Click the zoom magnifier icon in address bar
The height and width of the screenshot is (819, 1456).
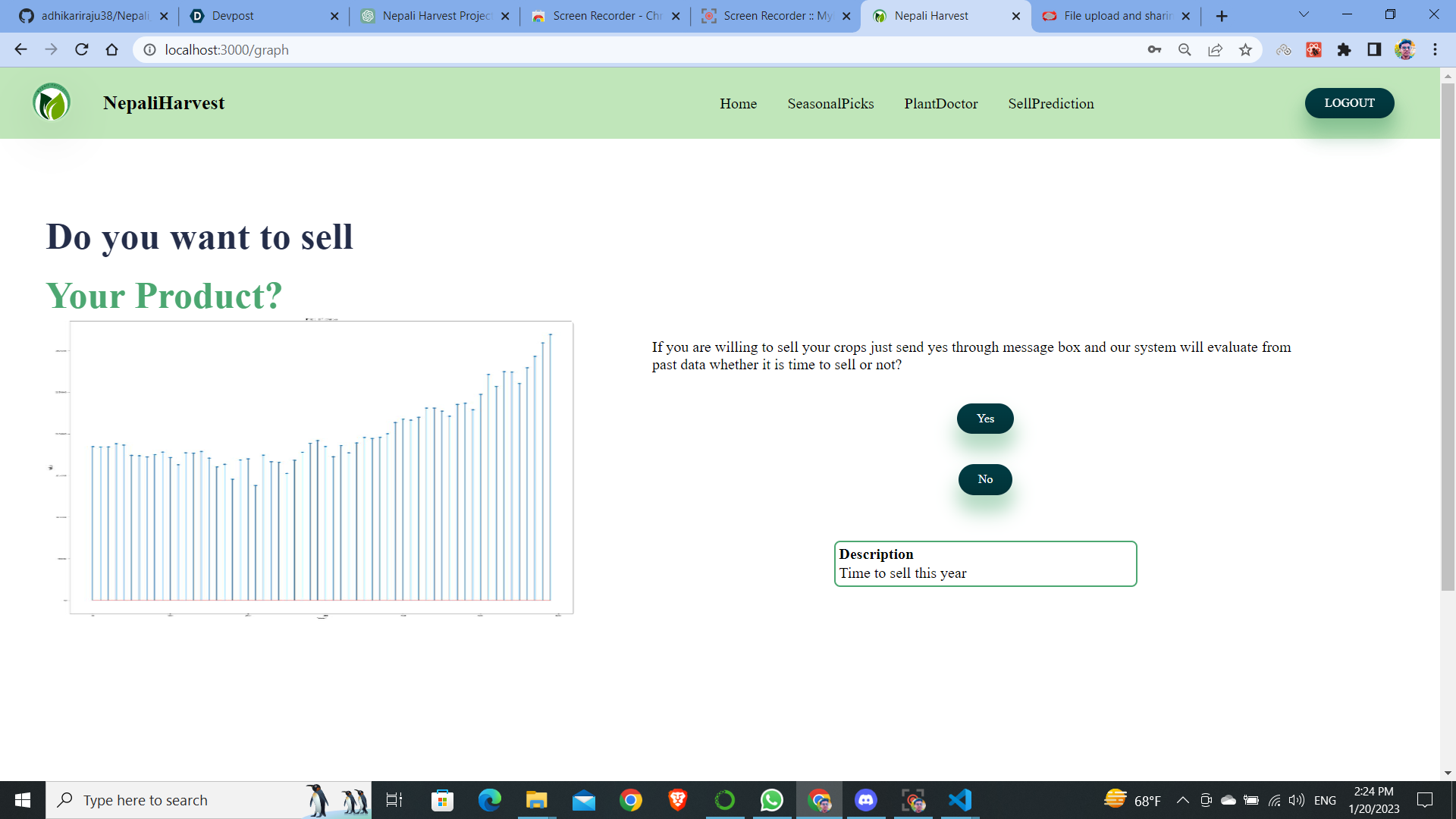[x=1185, y=50]
